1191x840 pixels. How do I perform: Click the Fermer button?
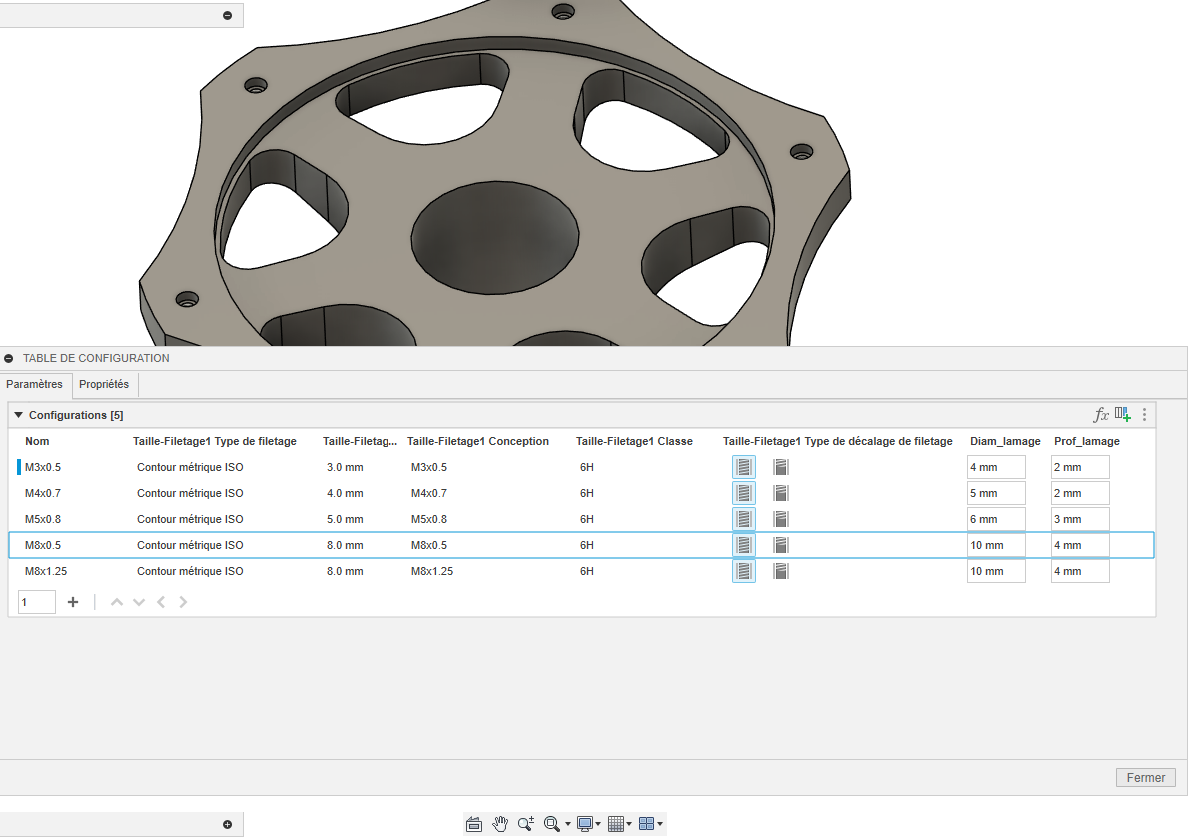coord(1145,778)
